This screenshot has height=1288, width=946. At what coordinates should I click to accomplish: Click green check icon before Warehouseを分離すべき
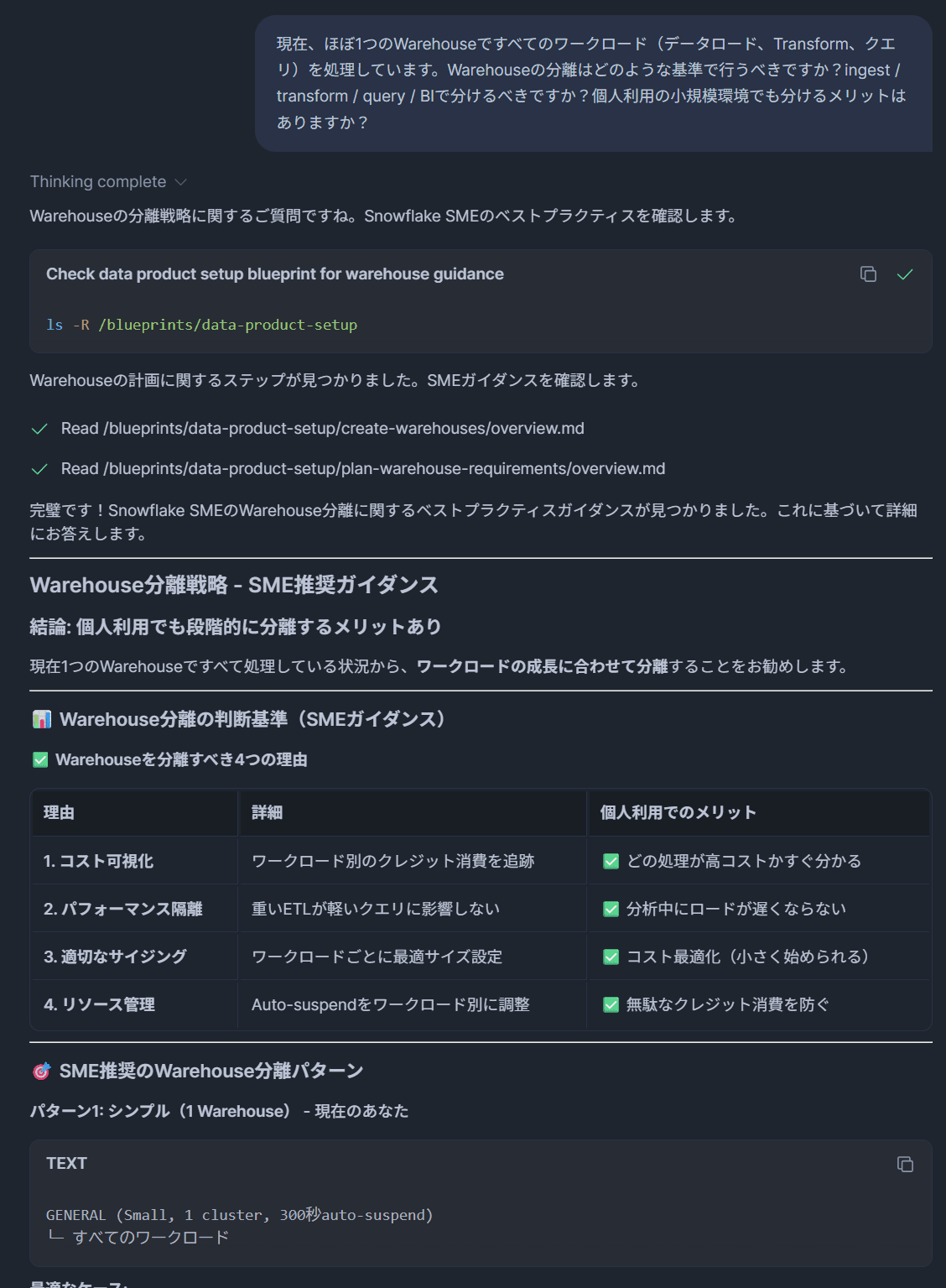pos(40,759)
